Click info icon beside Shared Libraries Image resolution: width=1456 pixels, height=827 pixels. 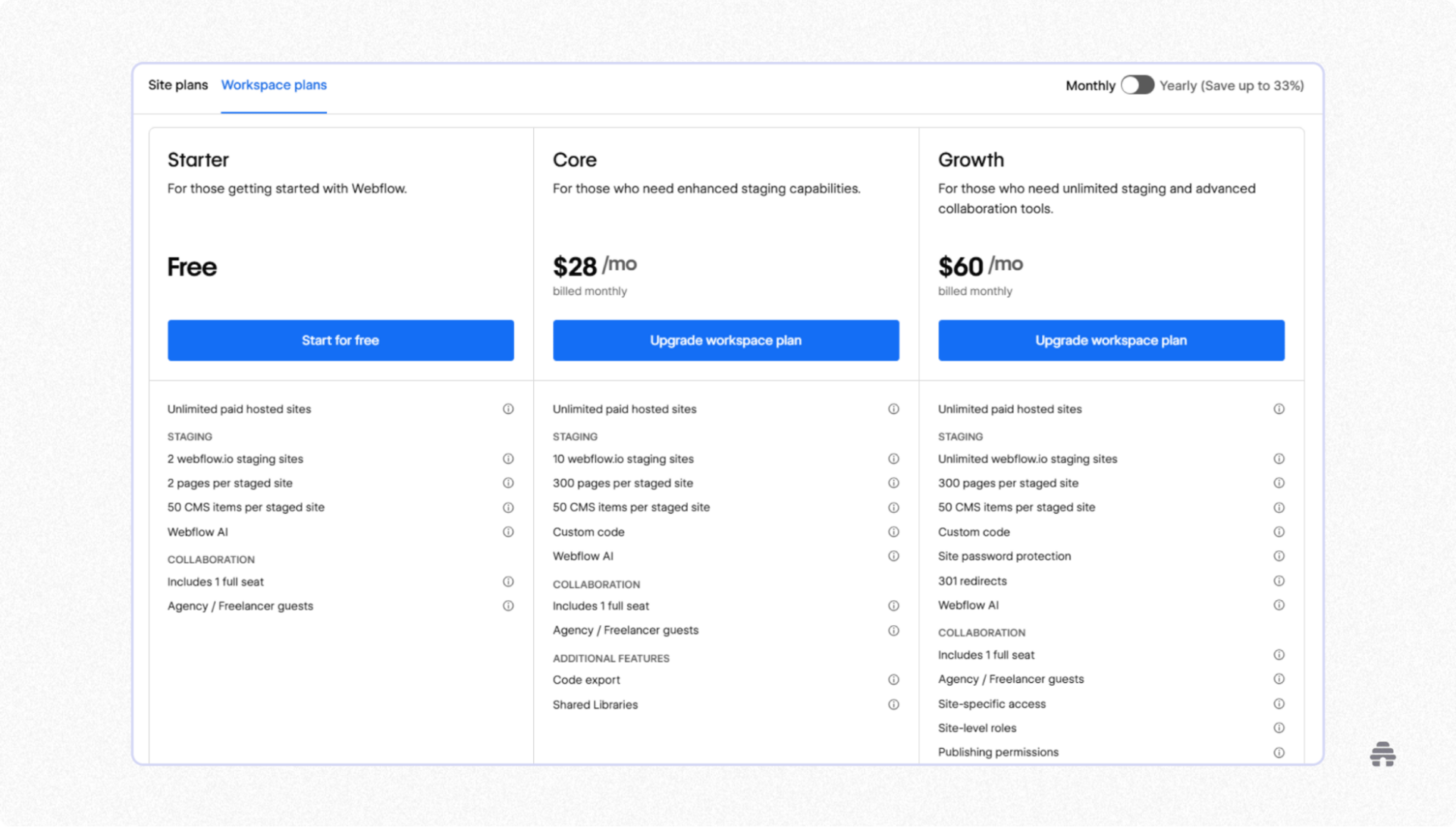(893, 704)
